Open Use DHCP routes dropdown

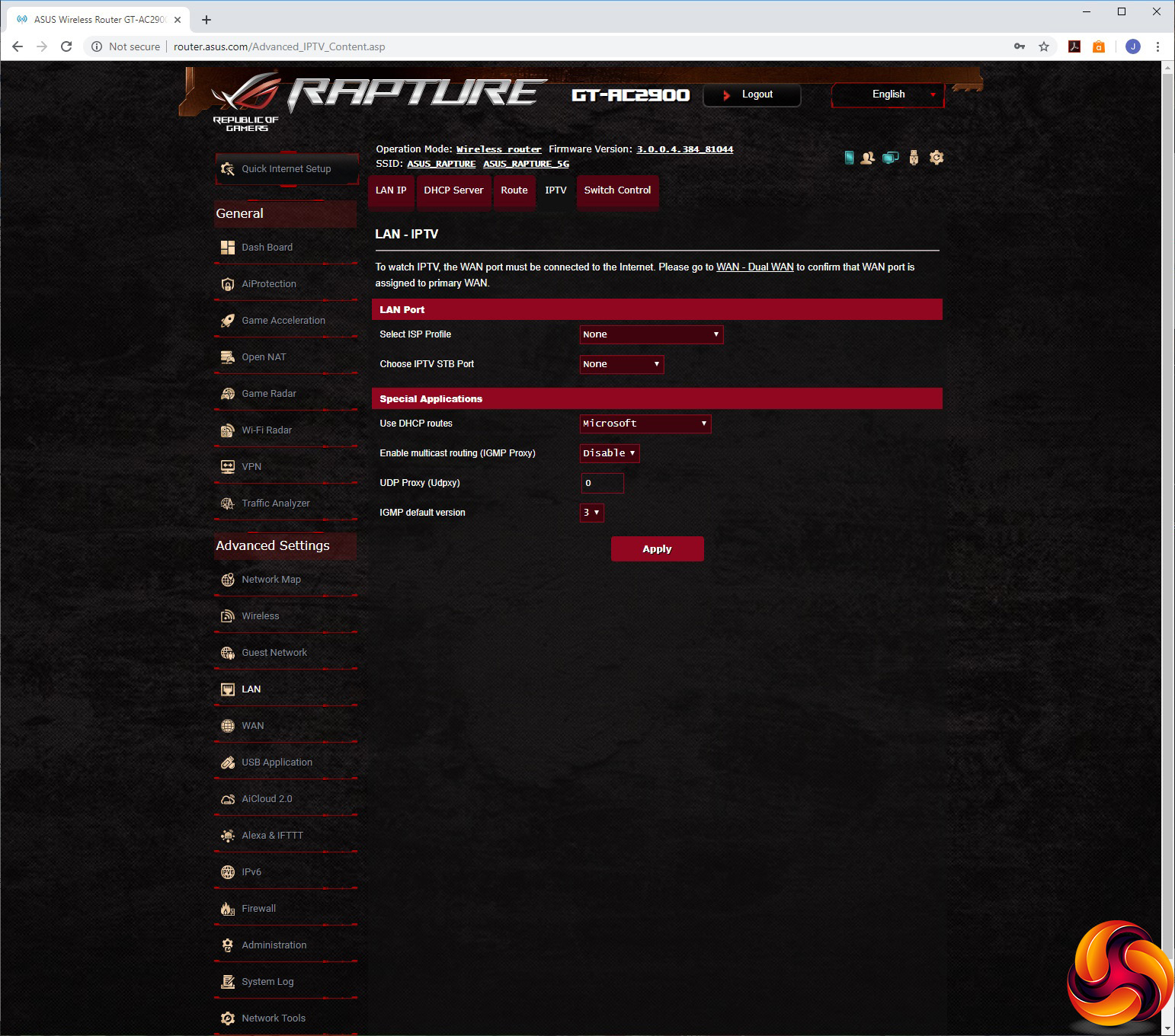tap(645, 424)
